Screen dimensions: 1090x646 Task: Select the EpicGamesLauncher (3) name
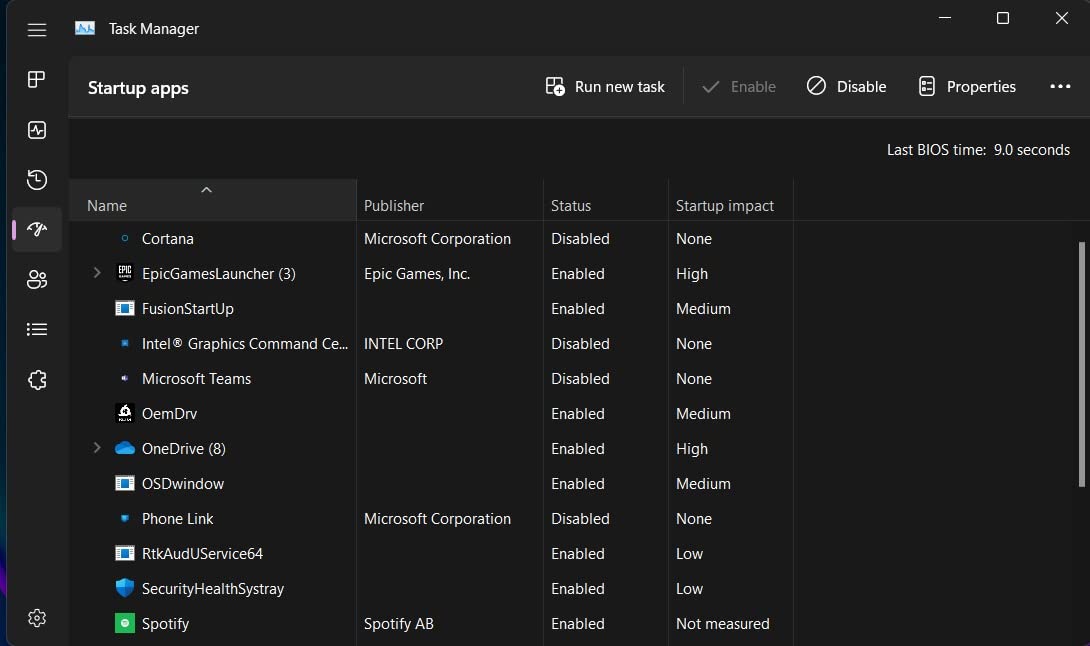[x=218, y=274]
